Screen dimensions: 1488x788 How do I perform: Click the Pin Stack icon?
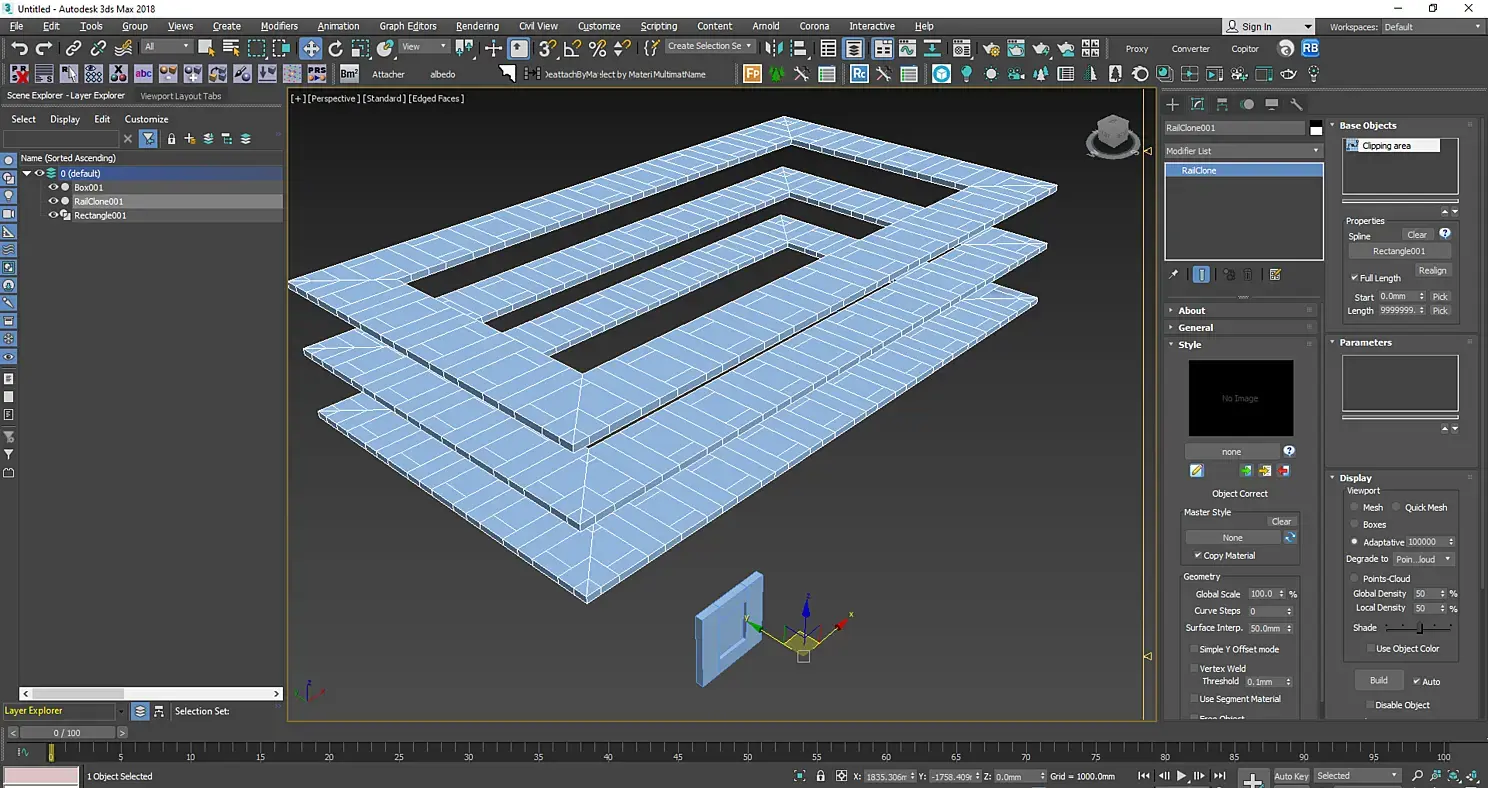point(1174,274)
